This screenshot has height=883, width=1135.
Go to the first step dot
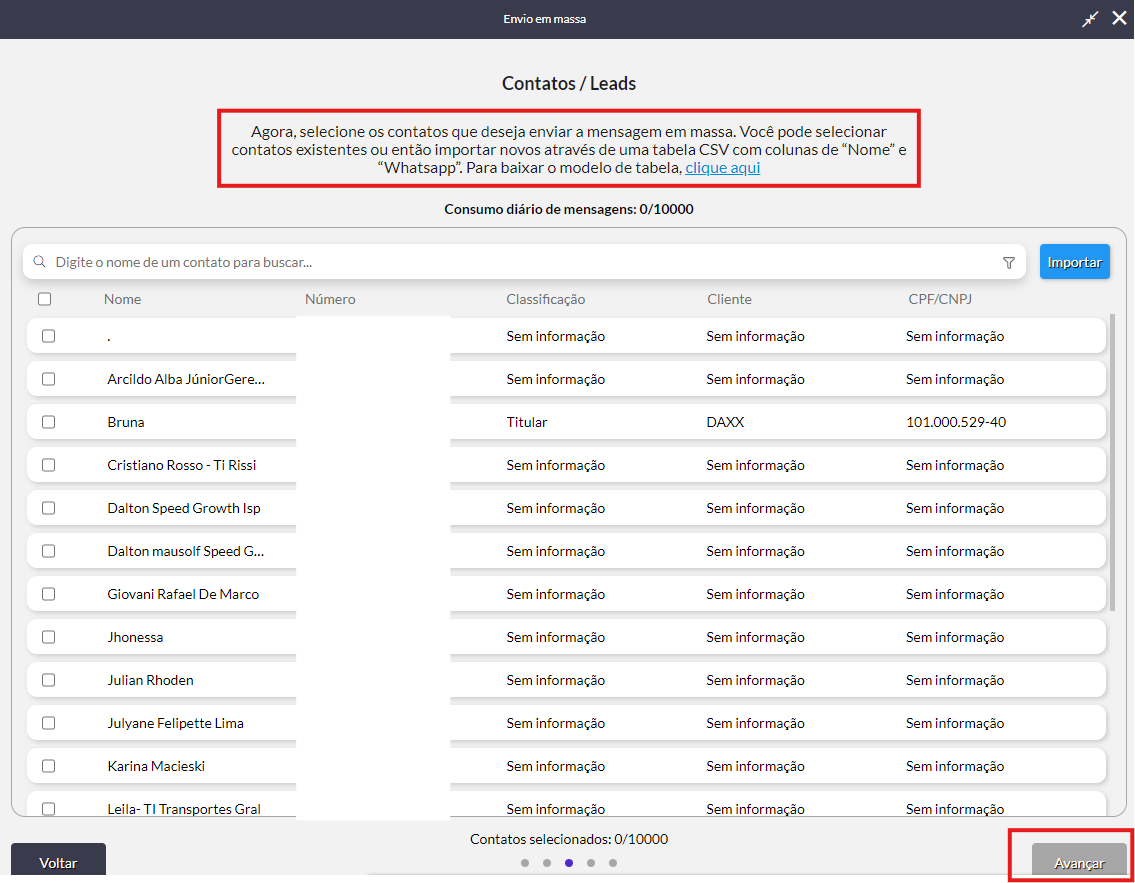525,863
